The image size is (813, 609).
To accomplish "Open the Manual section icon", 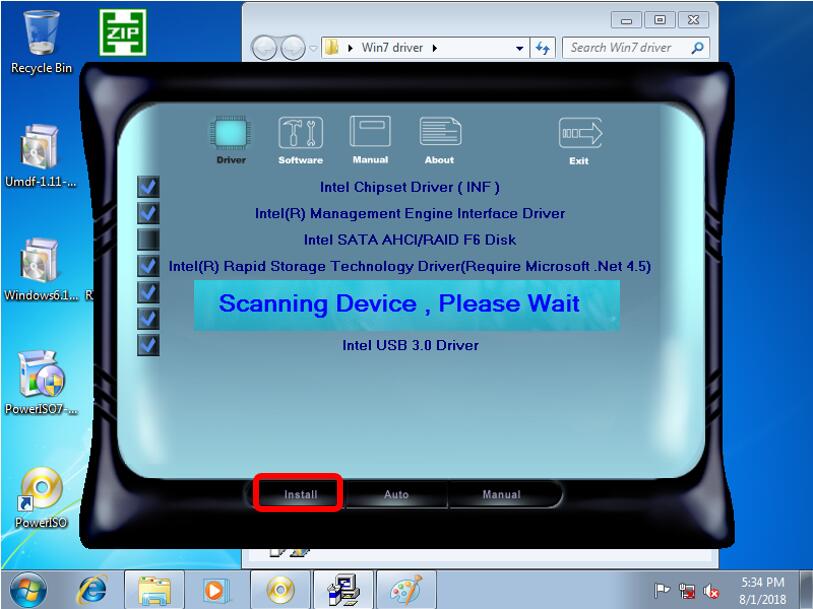I will click(x=370, y=132).
